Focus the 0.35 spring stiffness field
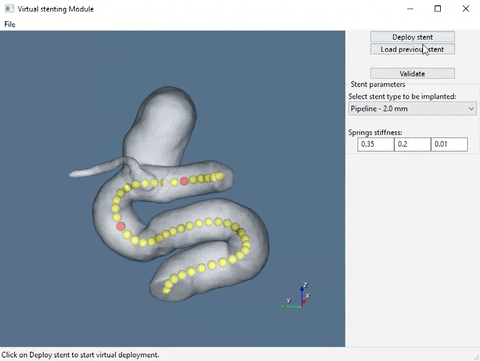This screenshot has width=480, height=361. click(376, 144)
